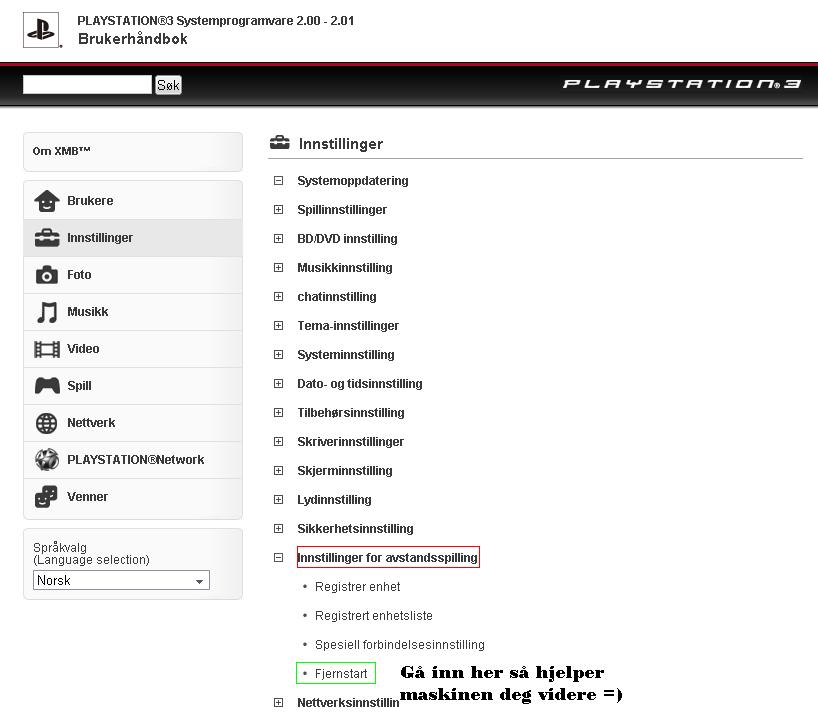Expand the Nettverksinnstilling section
This screenshot has width=818, height=723.
click(x=279, y=703)
